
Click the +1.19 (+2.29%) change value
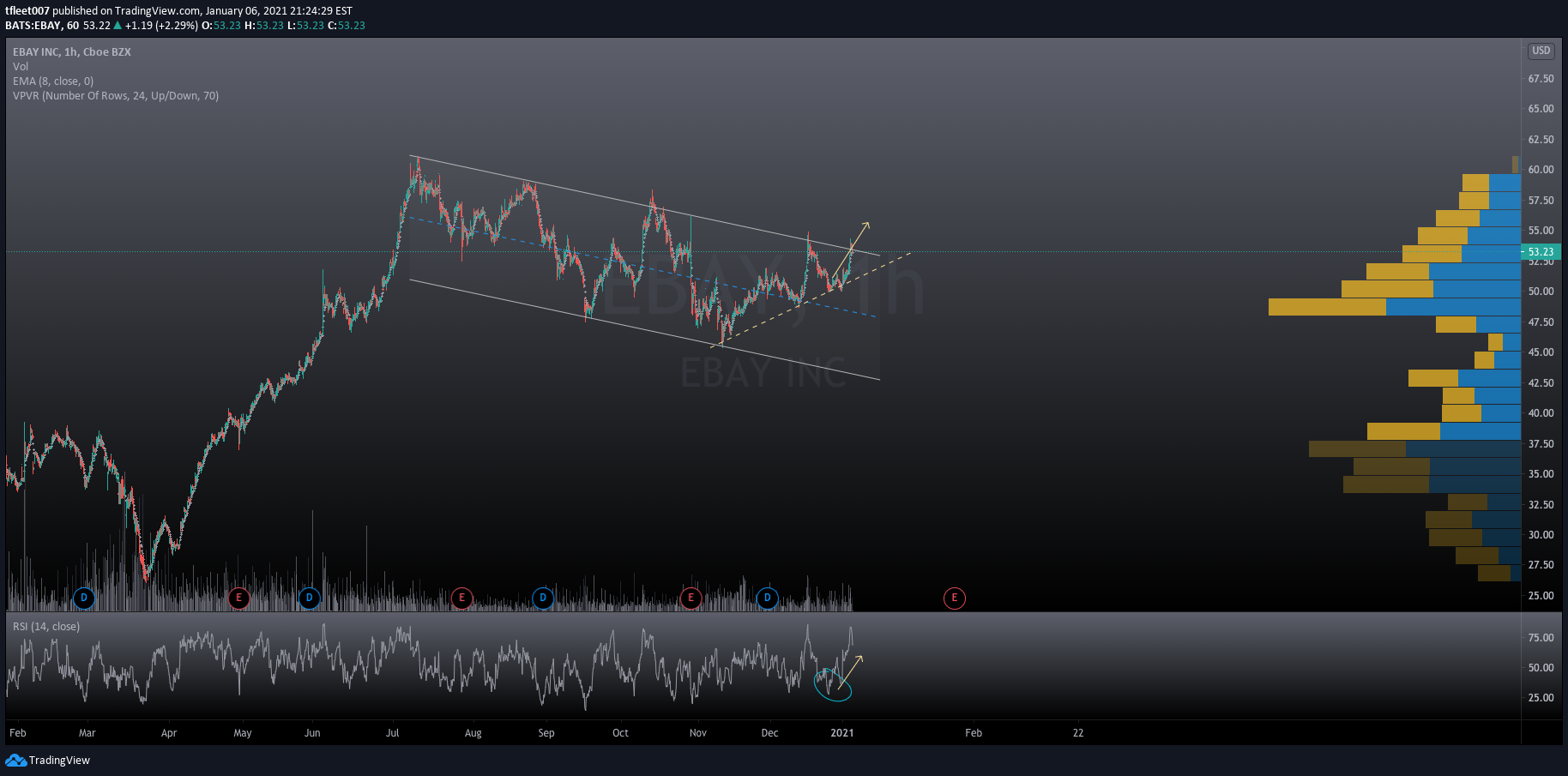tap(161, 26)
